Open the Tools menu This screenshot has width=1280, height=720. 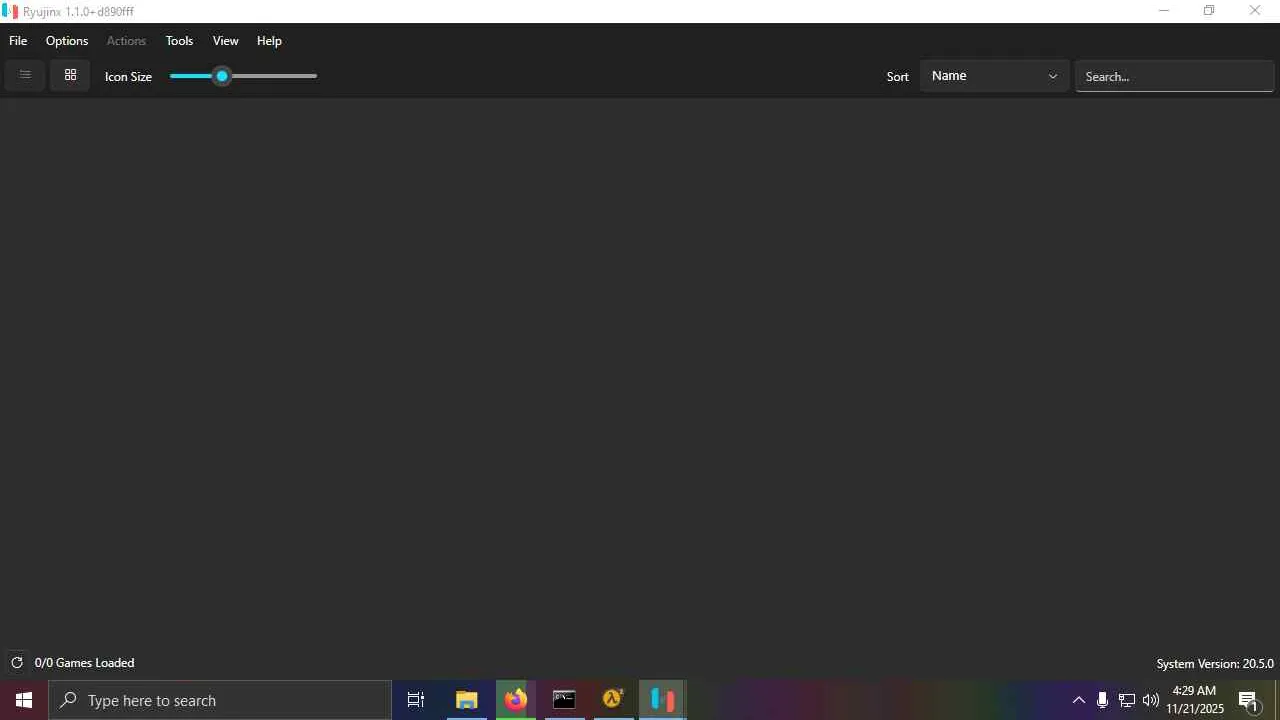click(179, 41)
